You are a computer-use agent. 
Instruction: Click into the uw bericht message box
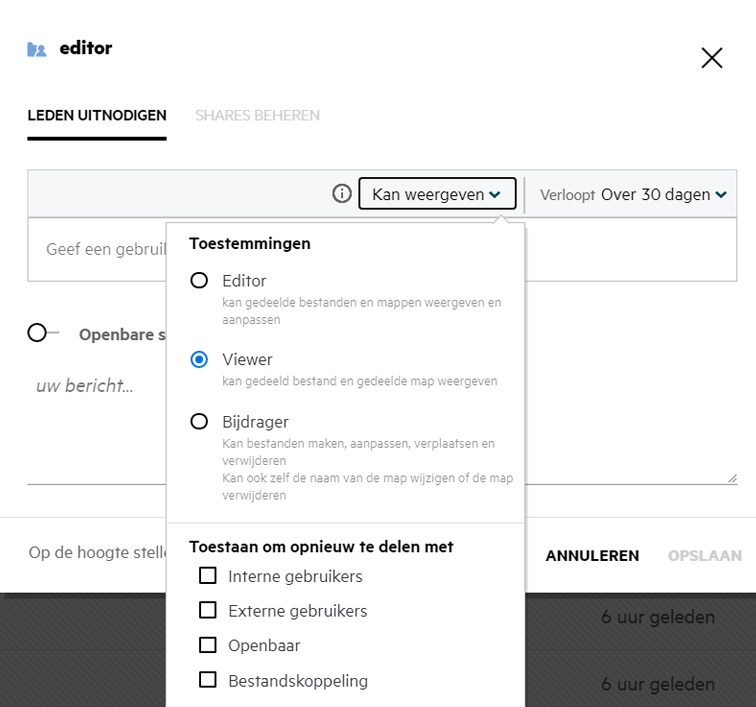click(x=95, y=420)
